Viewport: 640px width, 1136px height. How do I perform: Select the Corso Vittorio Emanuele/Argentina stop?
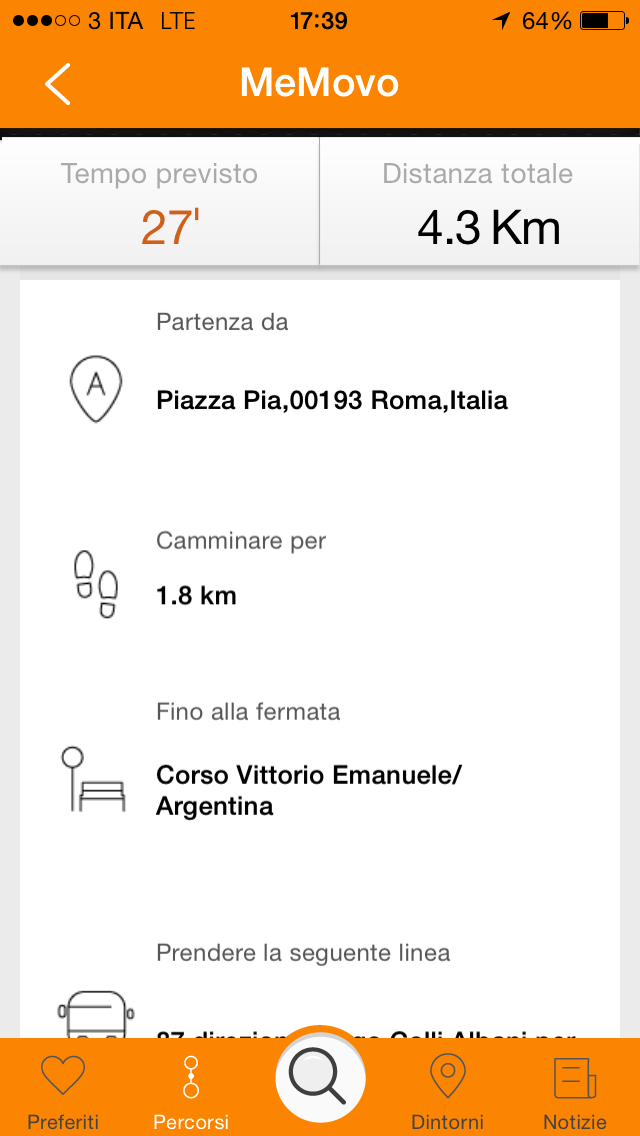coord(309,790)
